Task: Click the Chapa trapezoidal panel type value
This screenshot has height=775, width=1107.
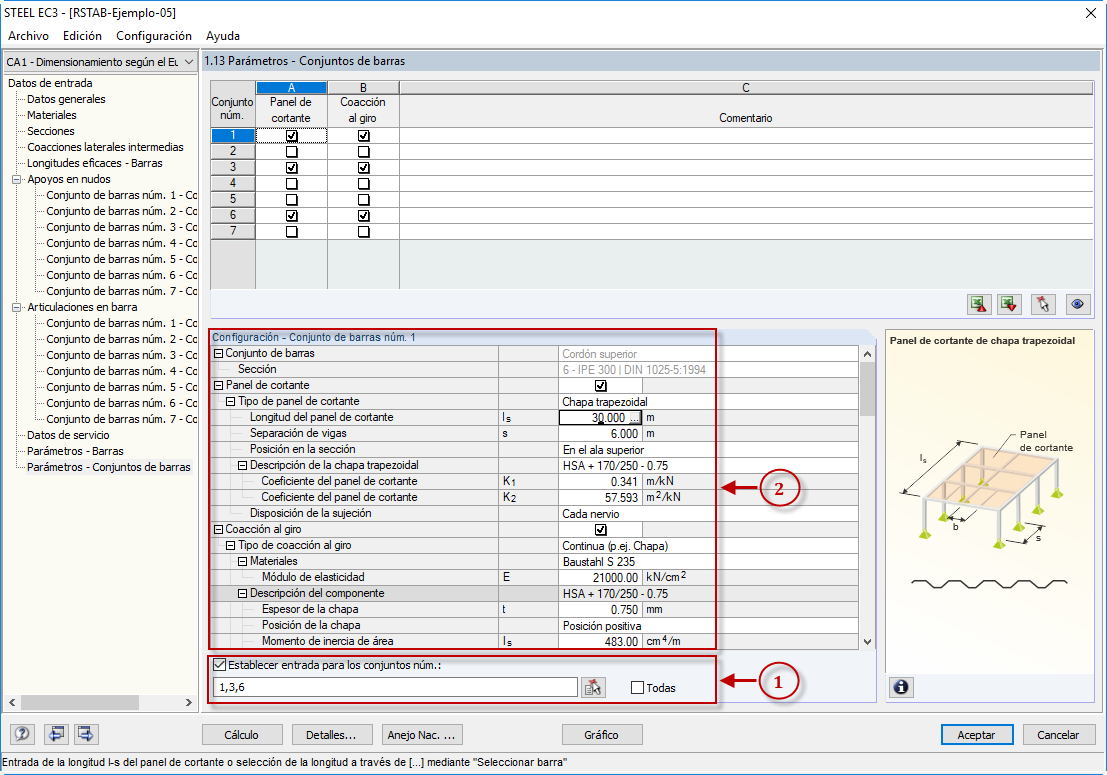Action: (x=605, y=402)
